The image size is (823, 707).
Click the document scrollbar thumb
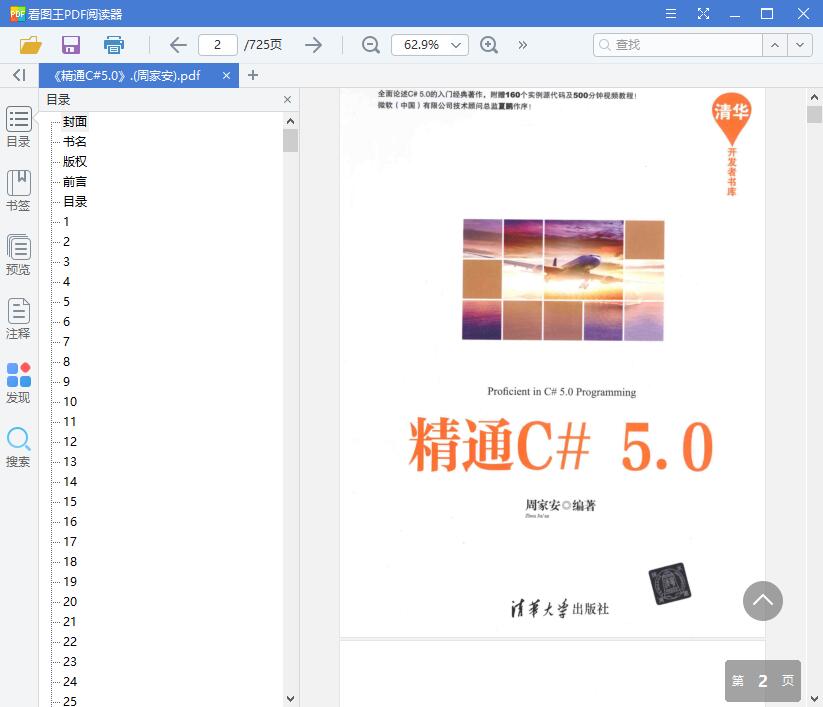pyautogui.click(x=814, y=114)
